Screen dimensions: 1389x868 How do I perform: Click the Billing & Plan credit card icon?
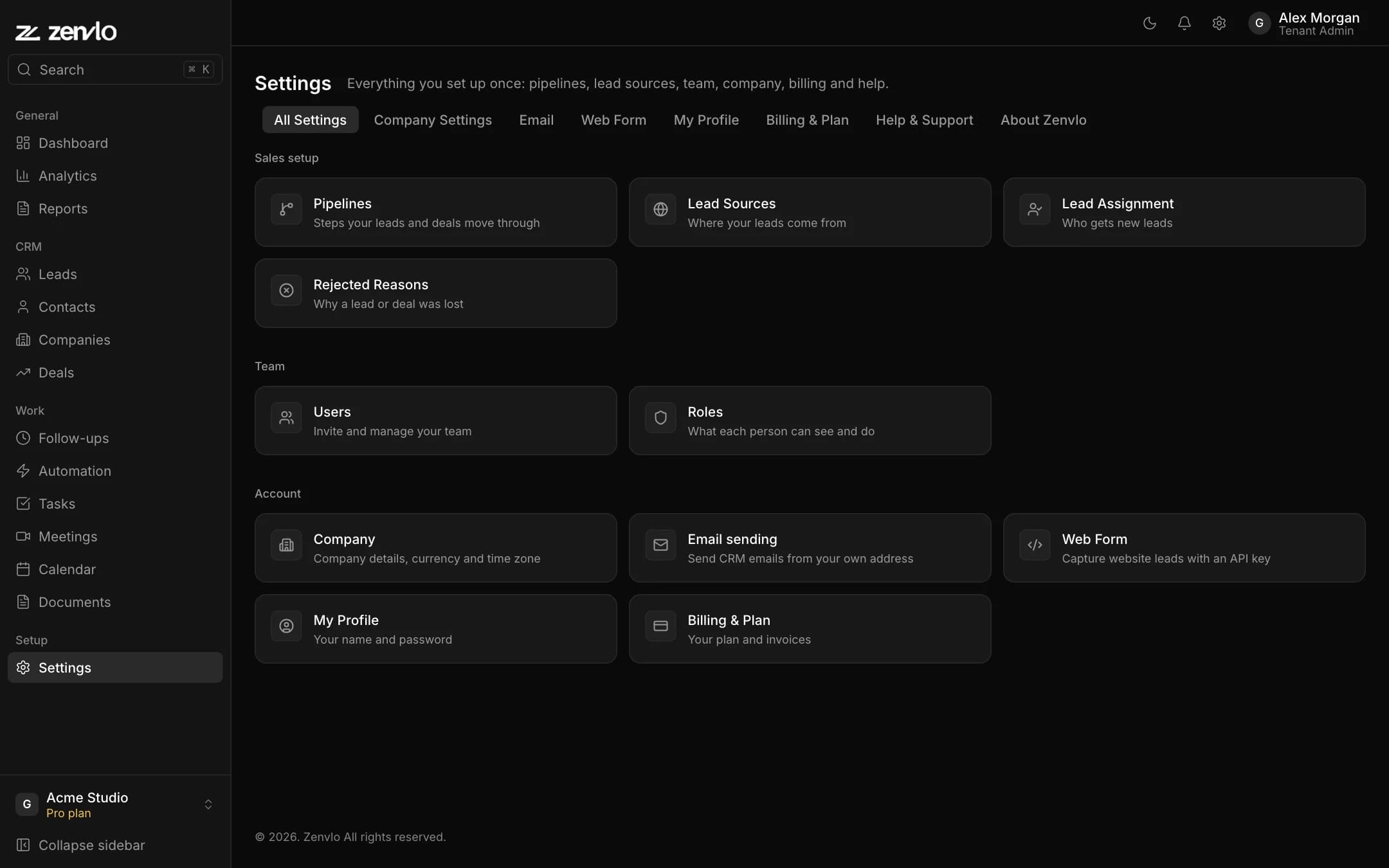coord(660,626)
